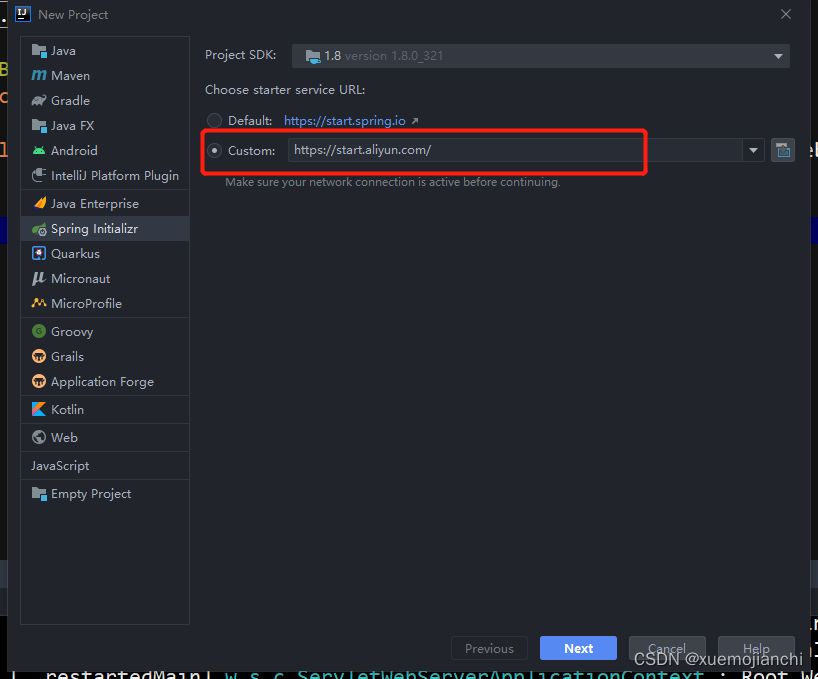Click the Web globe icon
The width and height of the screenshot is (818, 679).
[x=39, y=437]
